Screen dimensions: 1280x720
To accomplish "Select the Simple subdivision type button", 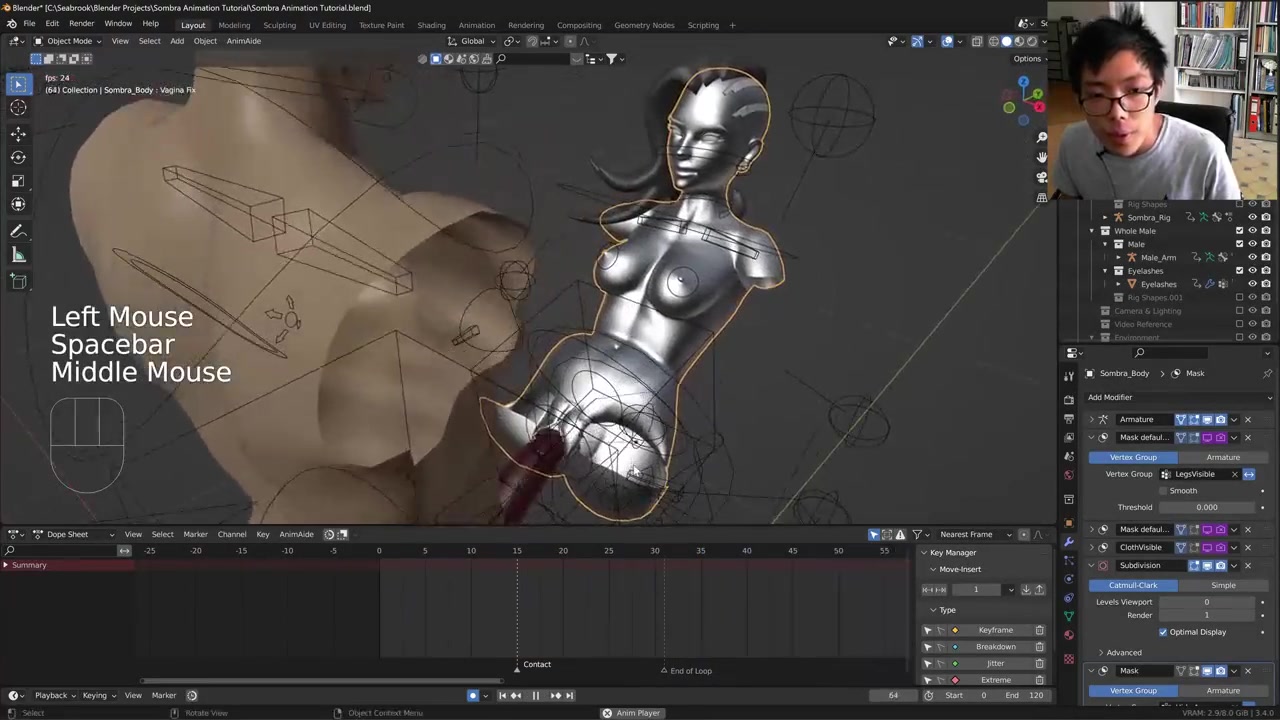I will (x=1222, y=585).
